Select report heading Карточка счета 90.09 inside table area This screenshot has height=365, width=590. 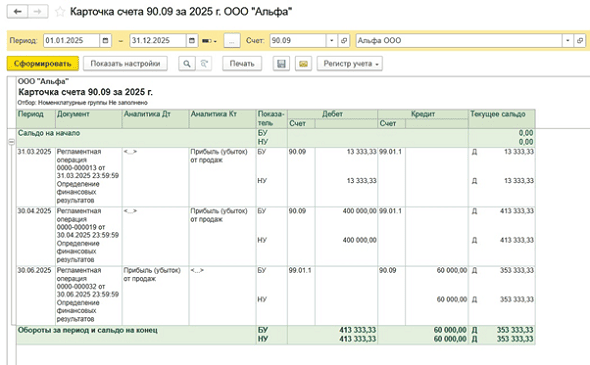(85, 92)
